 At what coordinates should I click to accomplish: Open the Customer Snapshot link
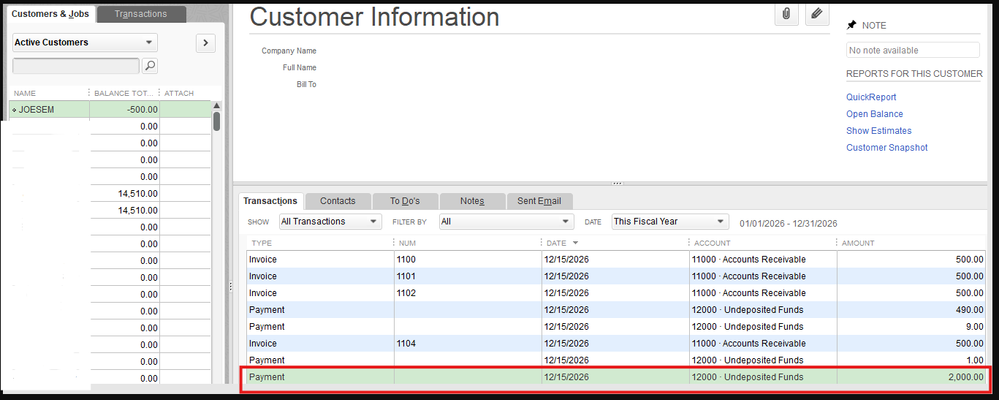887,147
